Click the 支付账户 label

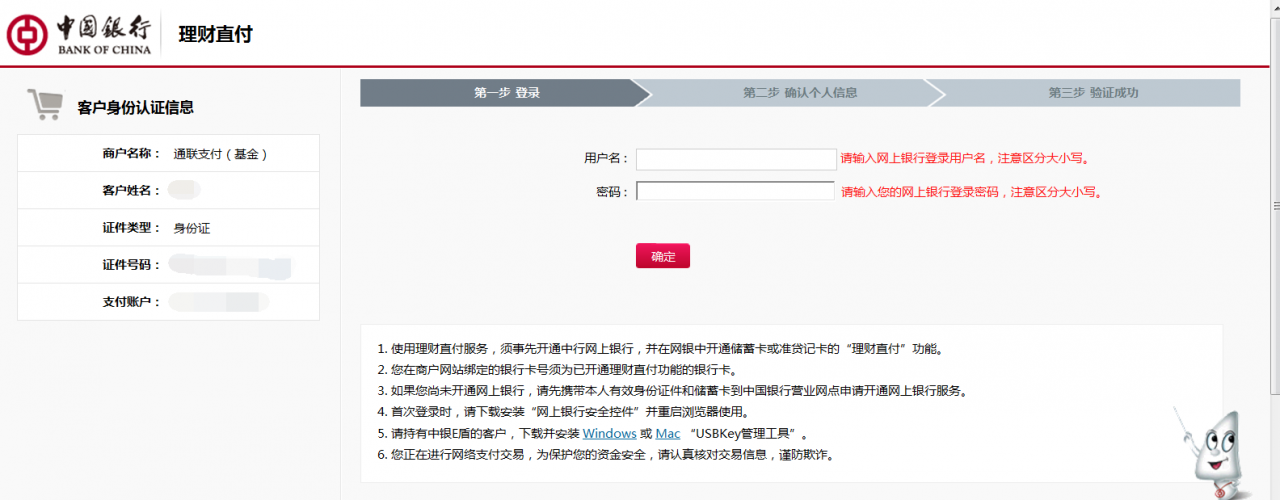click(x=131, y=301)
